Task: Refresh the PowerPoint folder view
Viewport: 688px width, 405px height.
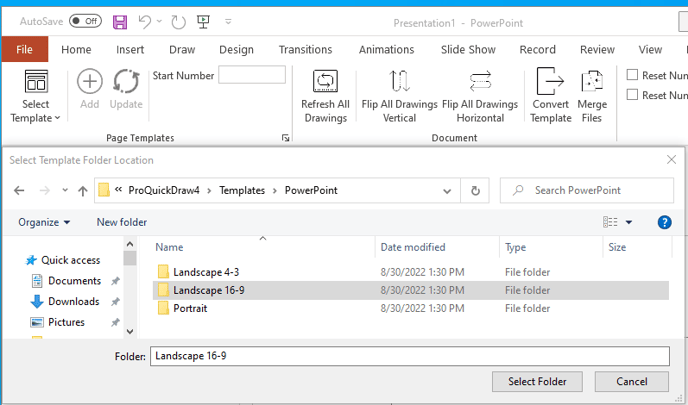Action: [475, 191]
